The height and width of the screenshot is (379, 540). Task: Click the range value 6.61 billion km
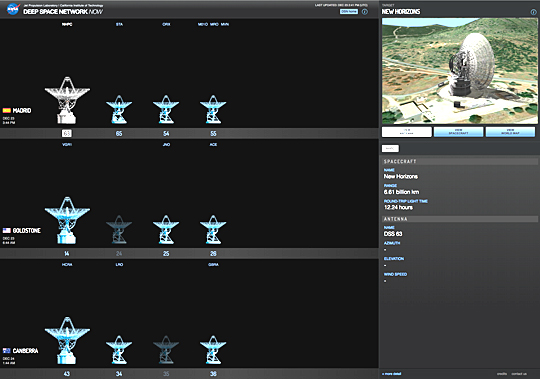402,192
